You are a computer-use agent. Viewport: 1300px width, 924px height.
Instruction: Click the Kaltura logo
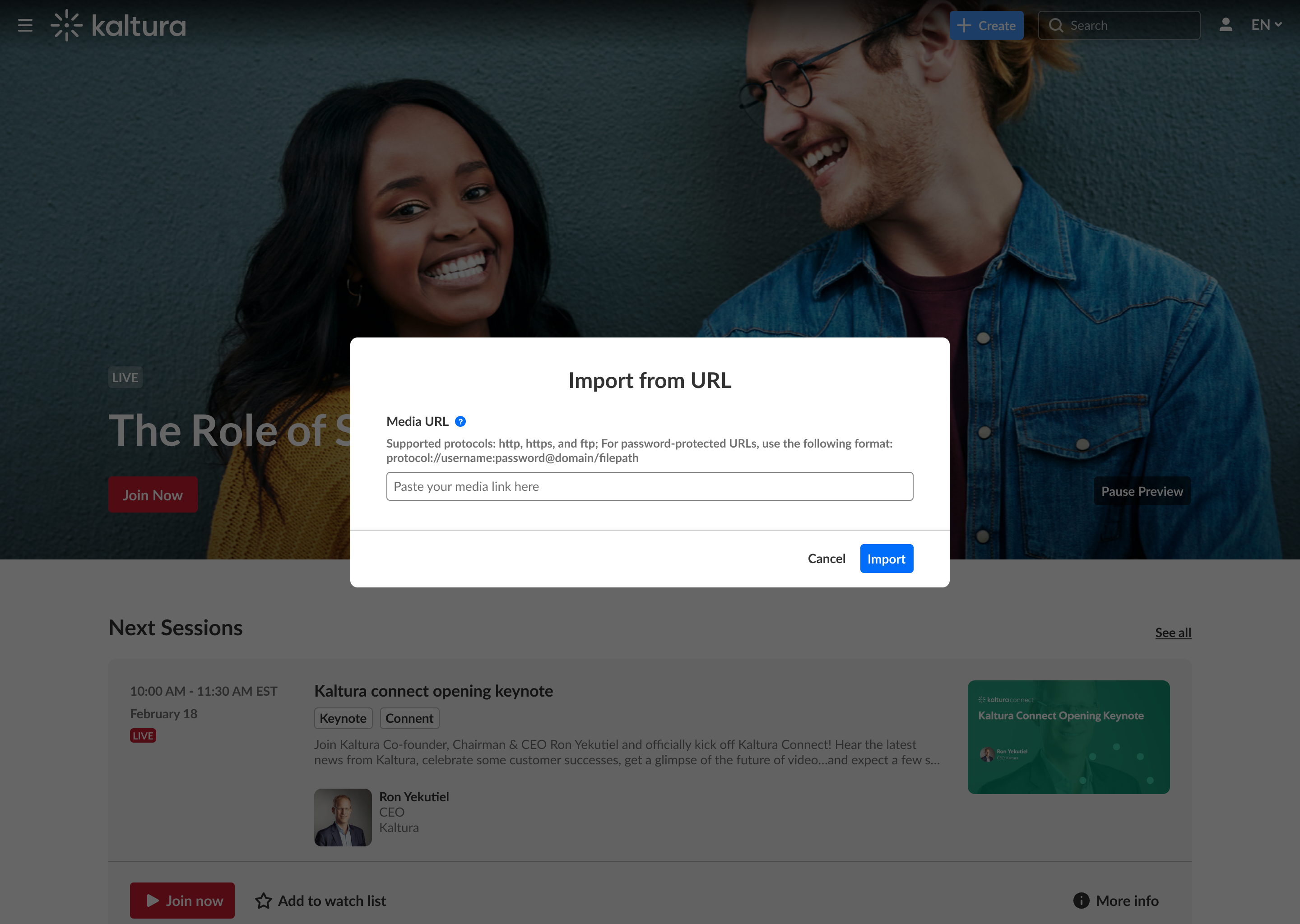pyautogui.click(x=119, y=26)
